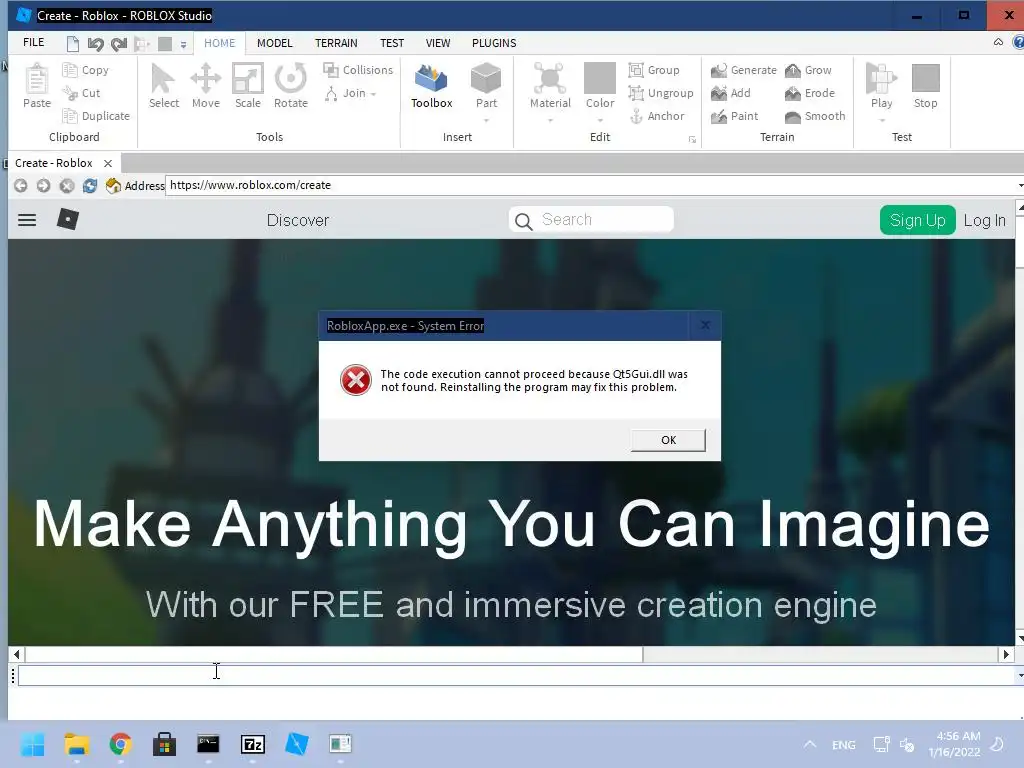Click the Address URL field
1024x768 pixels.
592,185
